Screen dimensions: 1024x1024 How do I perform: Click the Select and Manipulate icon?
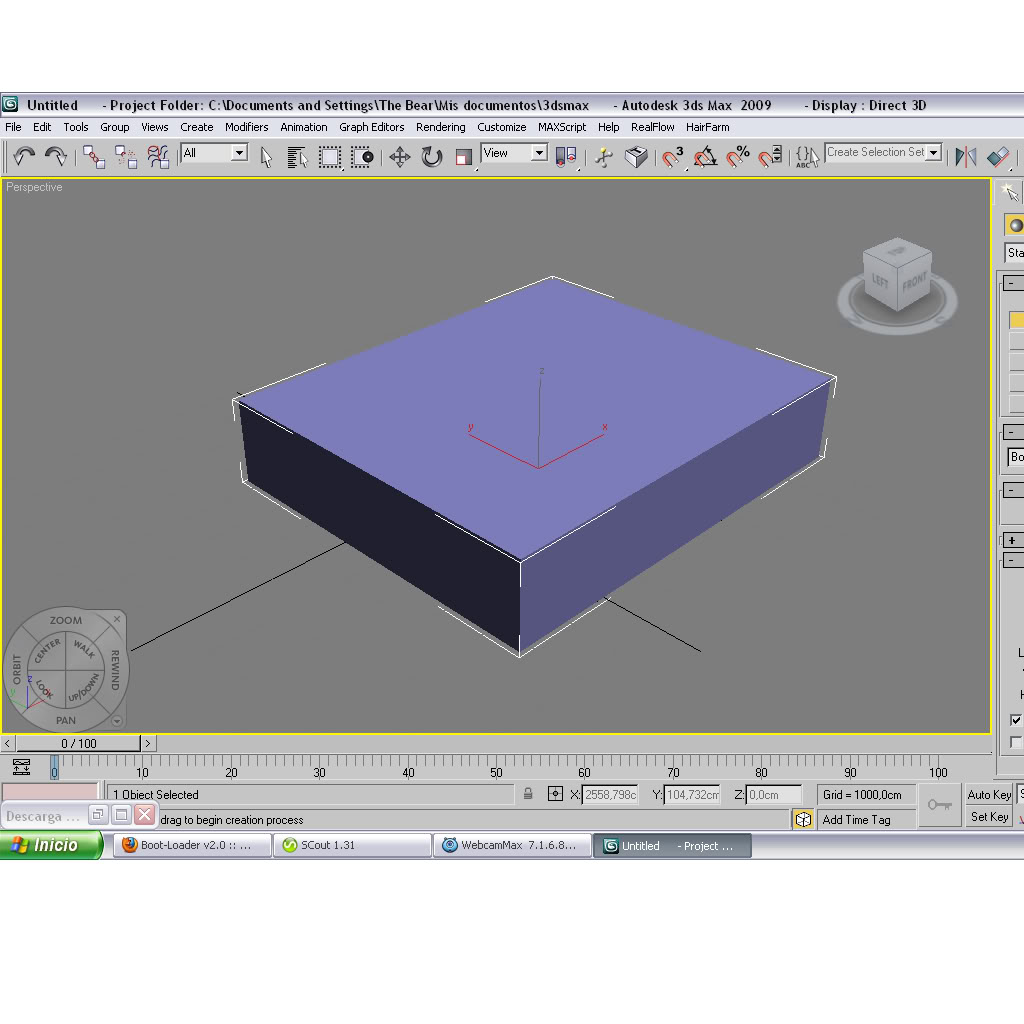point(604,157)
